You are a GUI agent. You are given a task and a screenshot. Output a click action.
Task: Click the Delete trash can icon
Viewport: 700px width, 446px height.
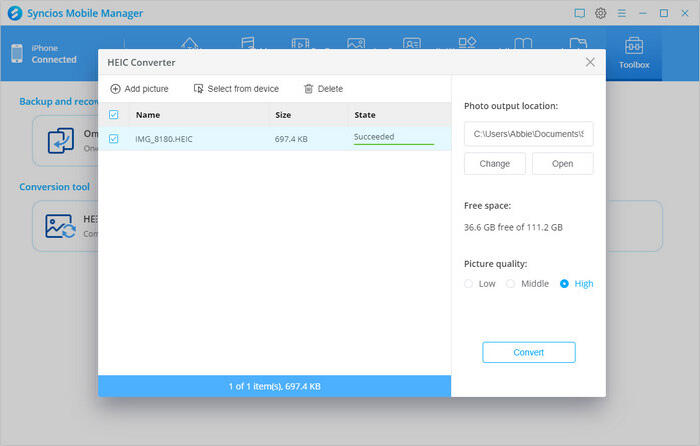pyautogui.click(x=308, y=89)
